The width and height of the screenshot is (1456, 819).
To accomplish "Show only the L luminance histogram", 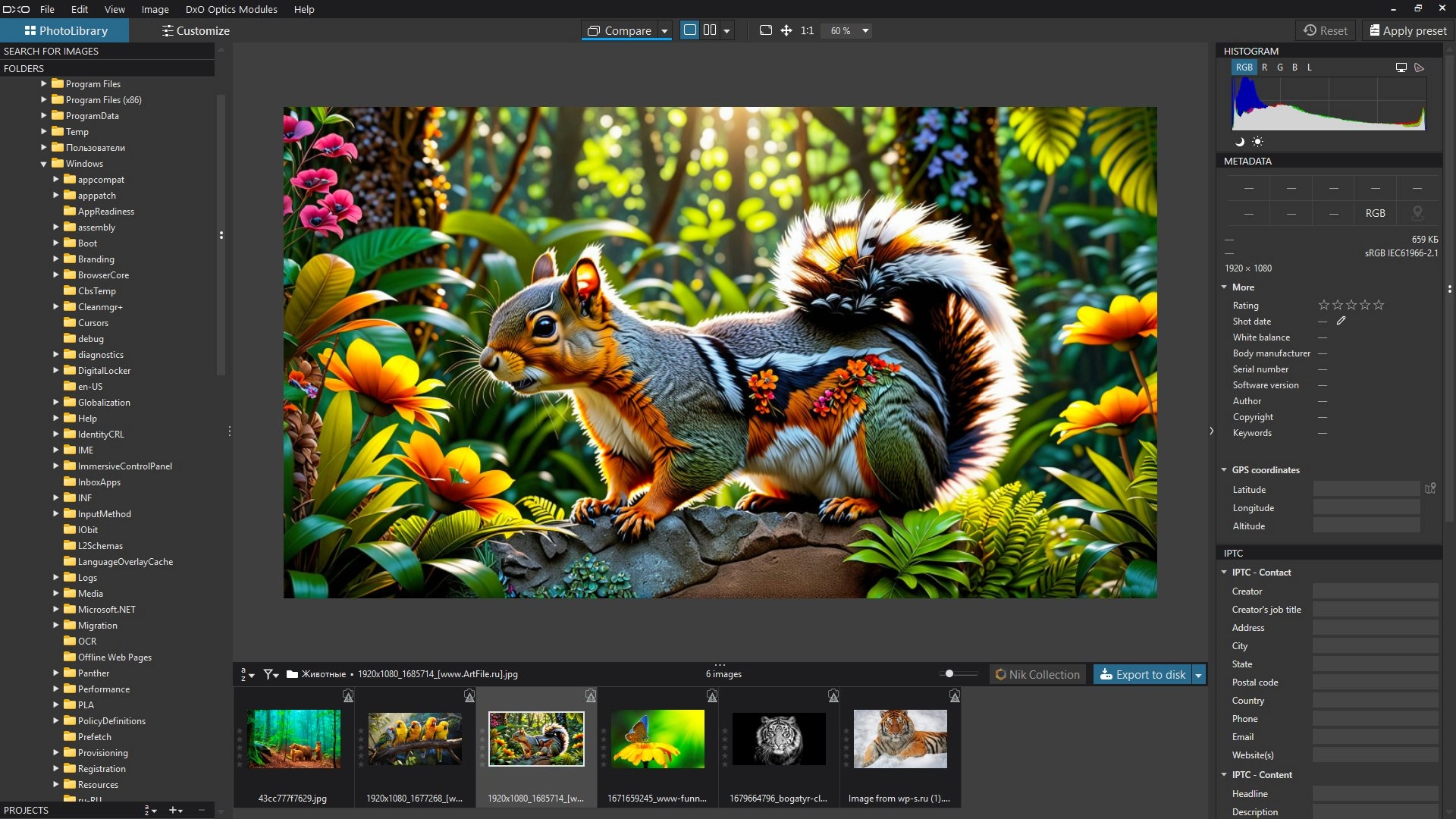I will pos(1310,67).
